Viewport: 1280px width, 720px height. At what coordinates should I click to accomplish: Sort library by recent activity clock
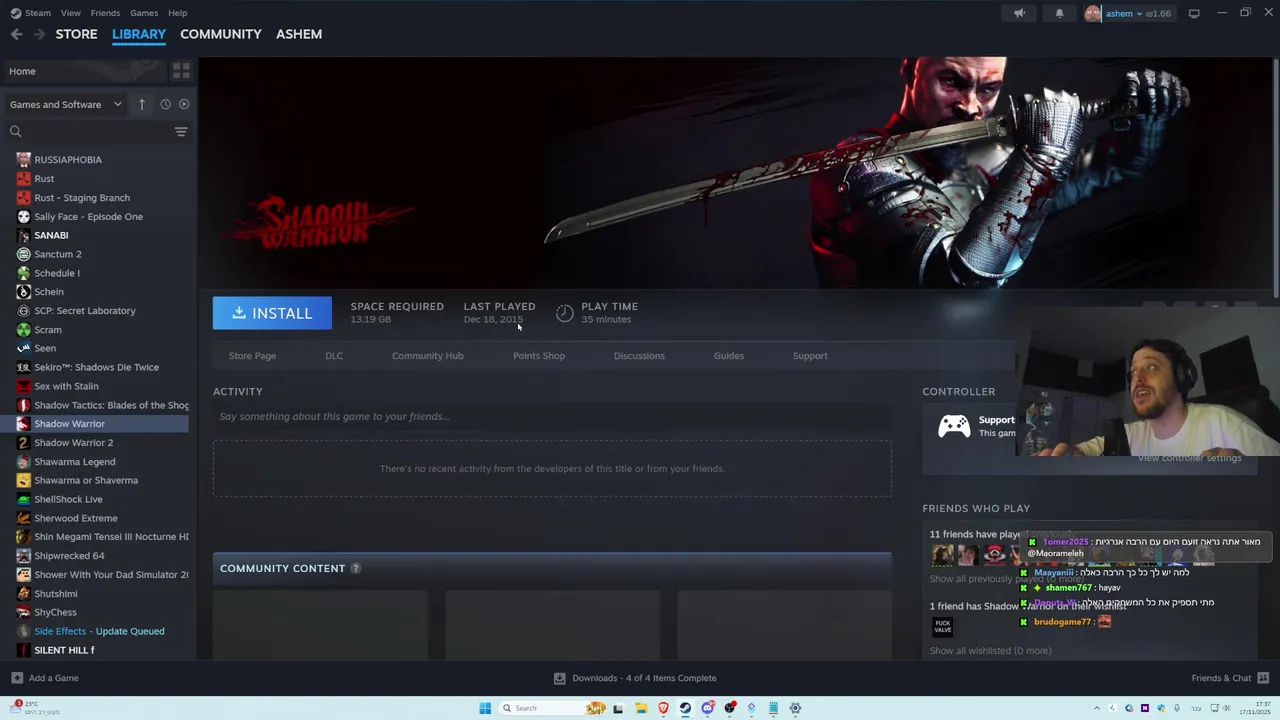[x=165, y=104]
